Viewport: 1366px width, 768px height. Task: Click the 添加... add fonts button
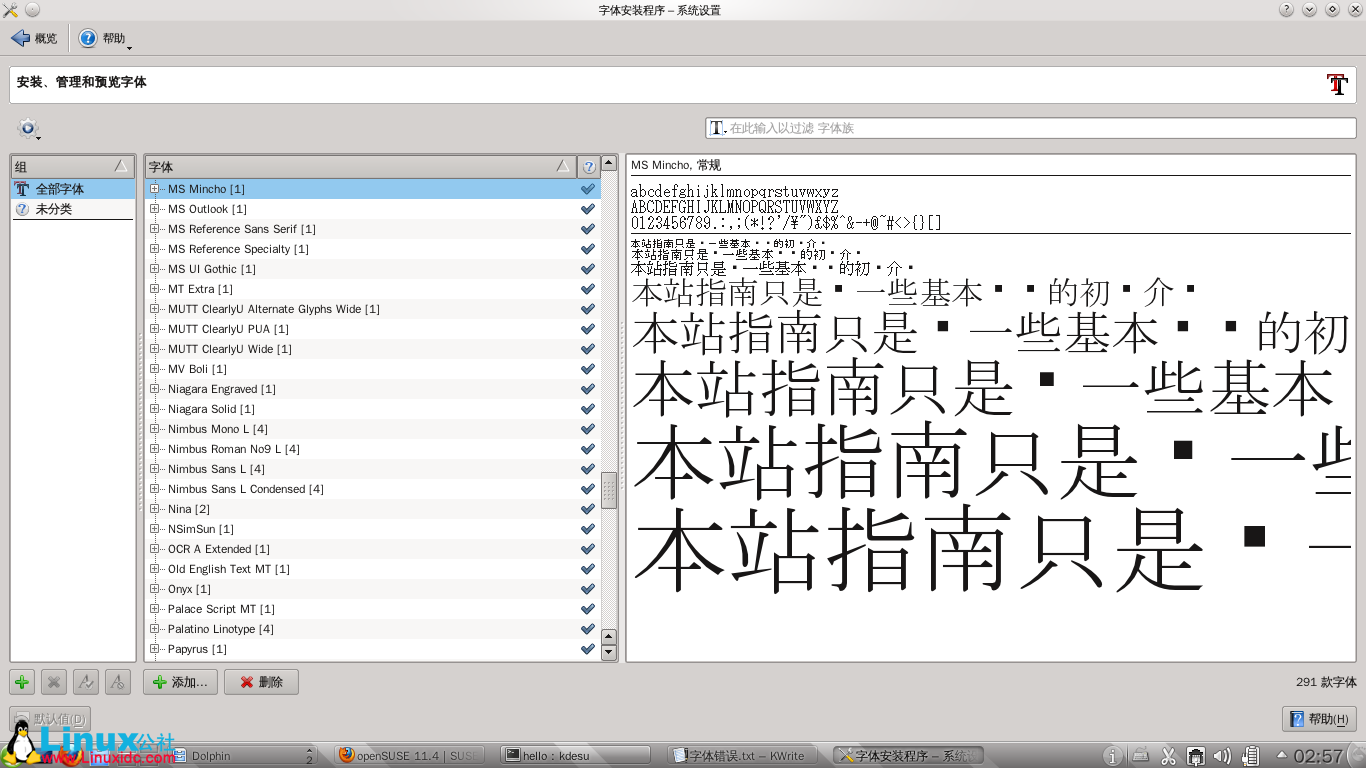[x=181, y=682]
